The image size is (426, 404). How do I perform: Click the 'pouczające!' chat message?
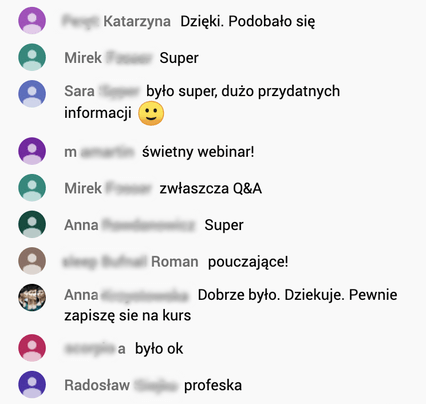[248, 262]
